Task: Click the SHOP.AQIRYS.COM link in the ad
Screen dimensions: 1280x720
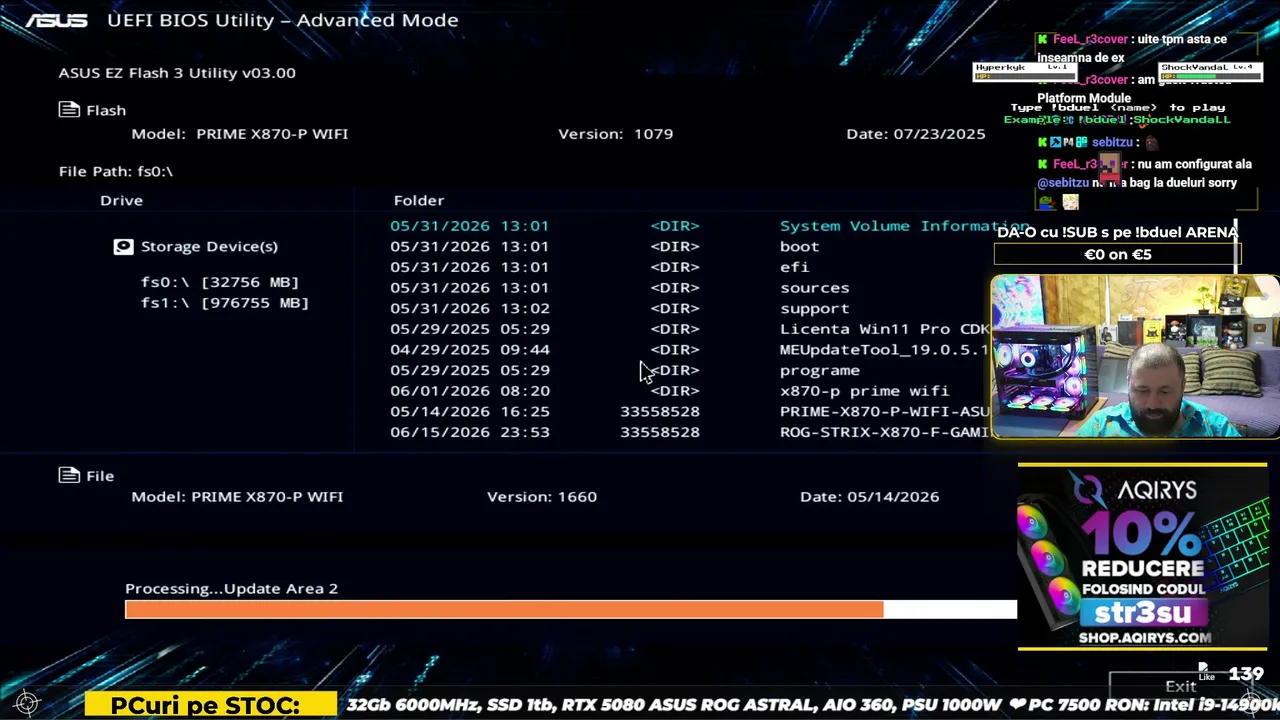Action: [x=1144, y=637]
